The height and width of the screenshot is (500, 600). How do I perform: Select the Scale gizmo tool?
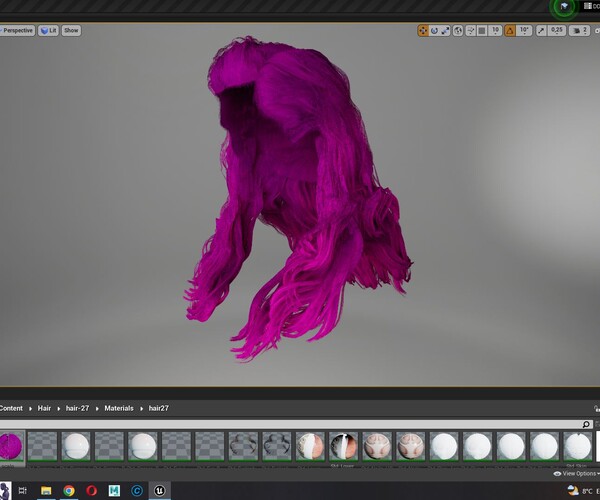pyautogui.click(x=445, y=31)
